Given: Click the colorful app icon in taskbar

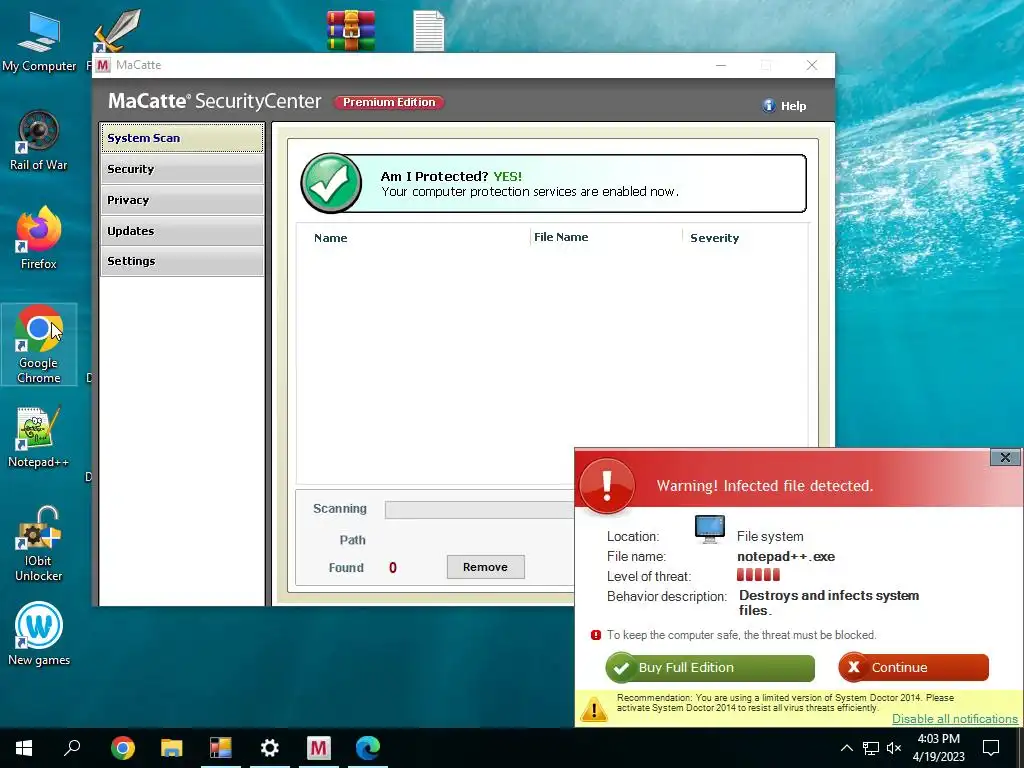Looking at the screenshot, I should coord(221,748).
